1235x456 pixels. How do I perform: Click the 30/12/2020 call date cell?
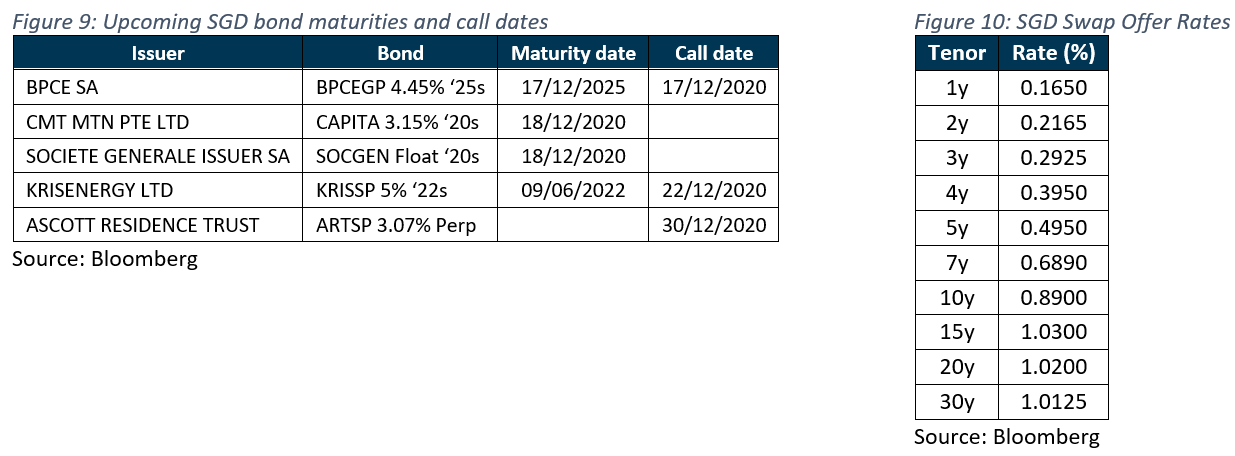(x=713, y=224)
